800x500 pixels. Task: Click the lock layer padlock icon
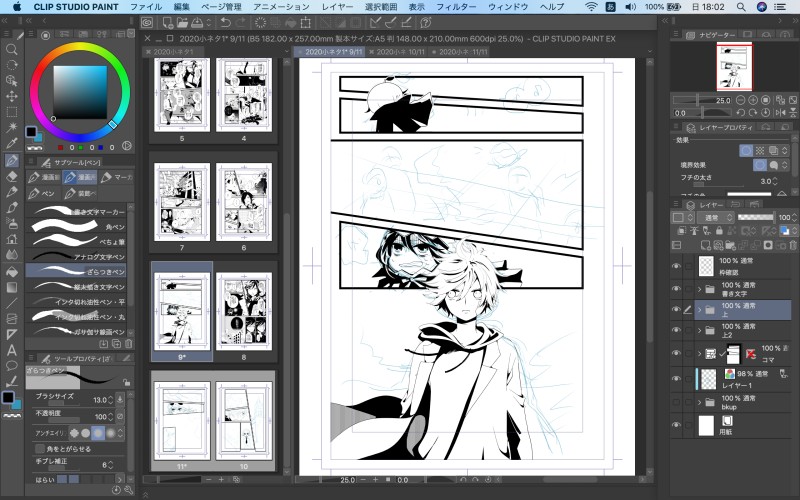(719, 231)
